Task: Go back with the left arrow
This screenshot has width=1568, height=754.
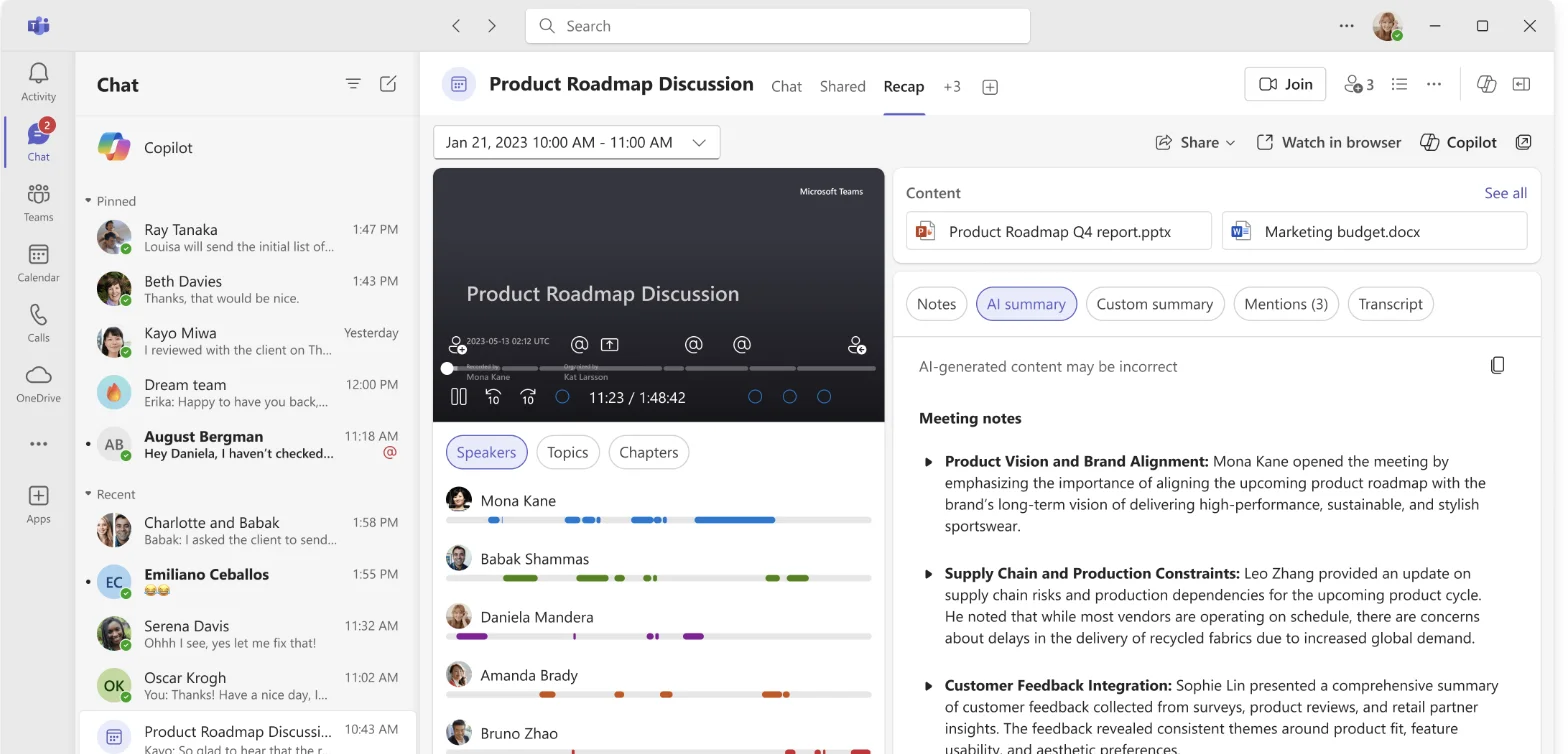Action: (456, 26)
